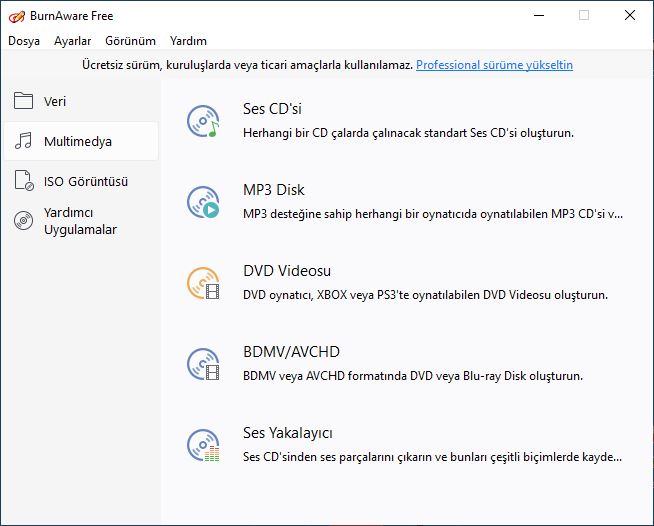Choose the MP3 Disk description line
Screen dimensions: 654x526
(x=433, y=214)
